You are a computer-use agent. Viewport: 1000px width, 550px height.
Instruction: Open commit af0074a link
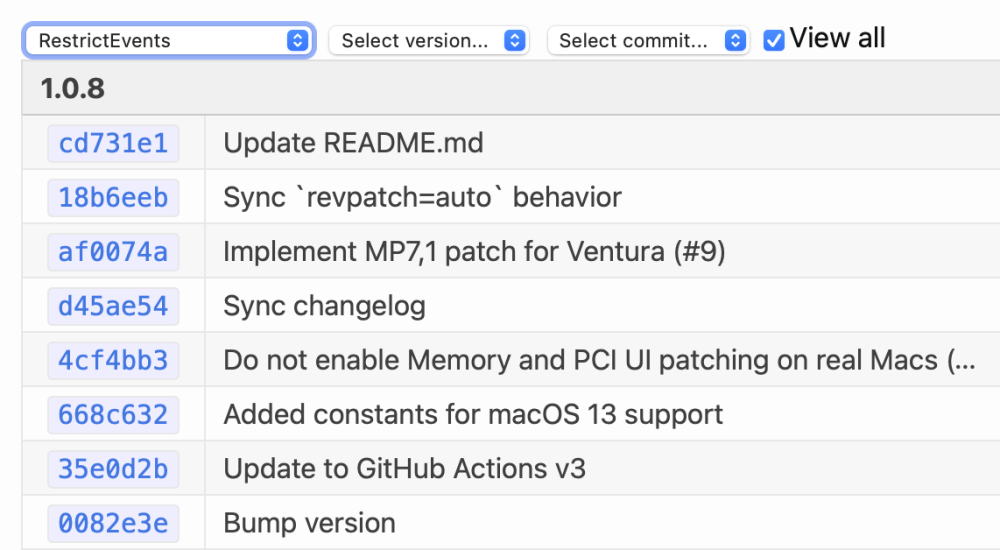(x=113, y=252)
